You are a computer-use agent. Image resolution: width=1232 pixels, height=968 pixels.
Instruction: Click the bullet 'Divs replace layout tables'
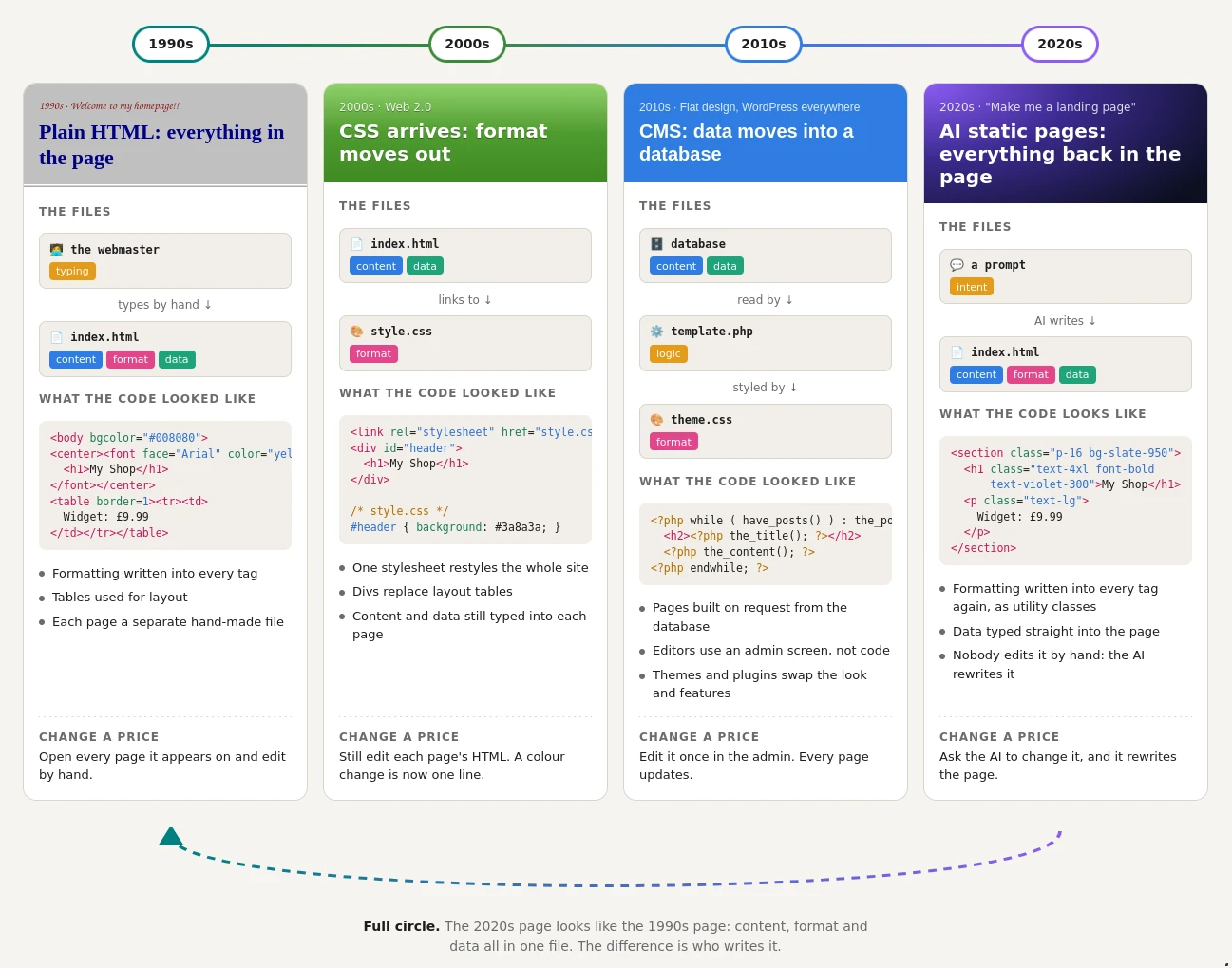click(432, 592)
